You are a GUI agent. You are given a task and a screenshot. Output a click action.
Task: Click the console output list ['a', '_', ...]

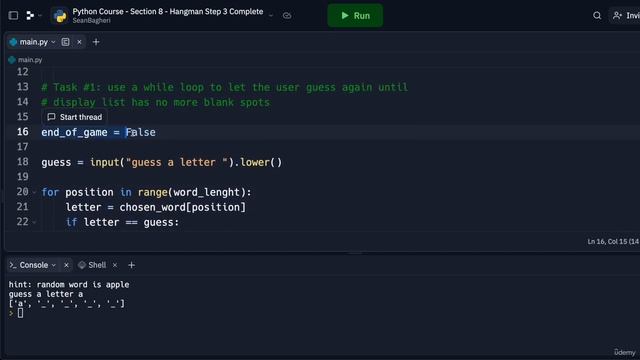[x=67, y=304]
